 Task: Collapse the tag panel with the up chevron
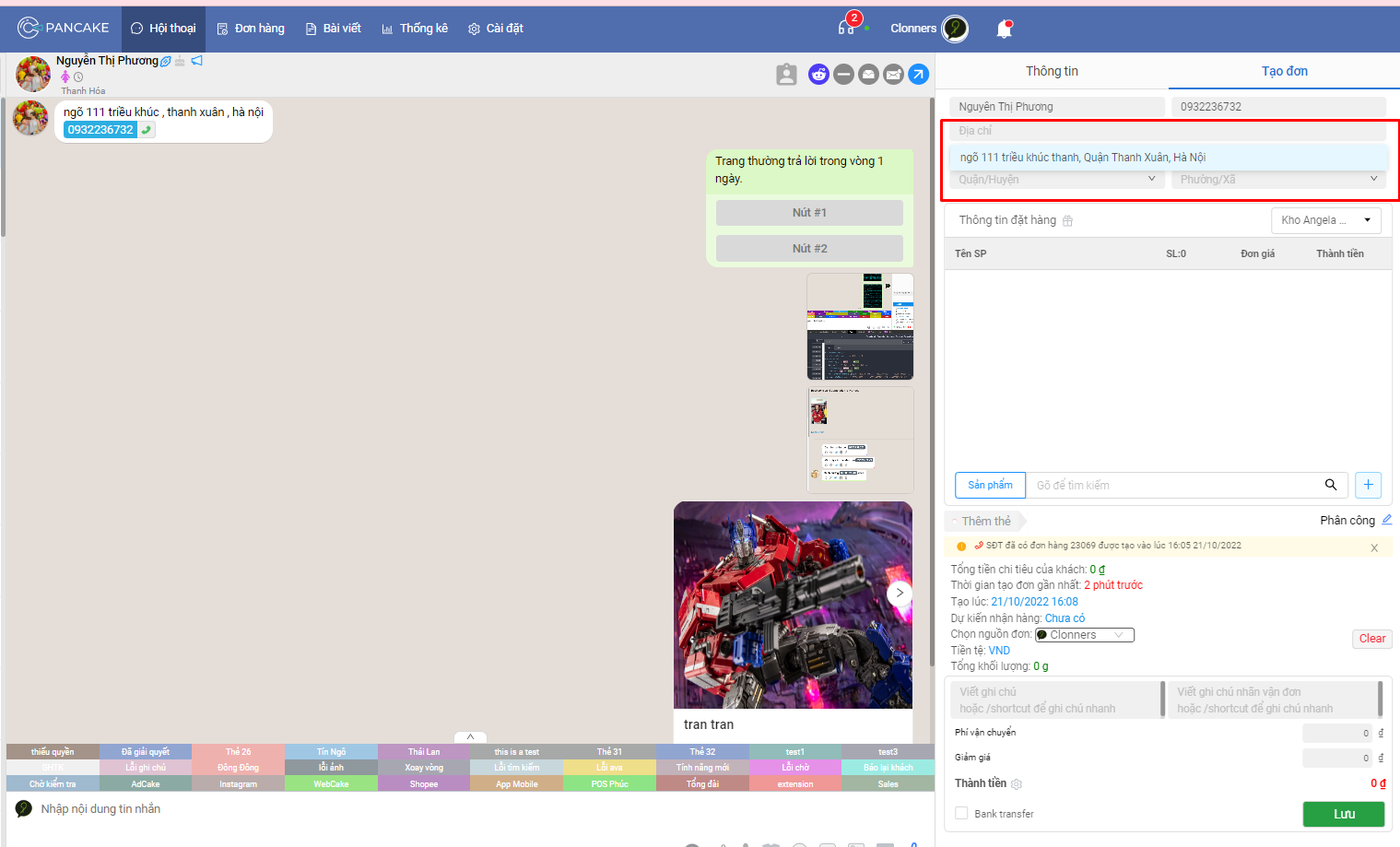470,737
